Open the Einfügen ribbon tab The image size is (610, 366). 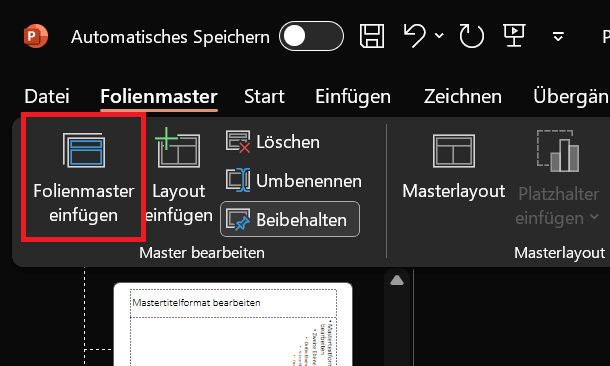click(353, 96)
